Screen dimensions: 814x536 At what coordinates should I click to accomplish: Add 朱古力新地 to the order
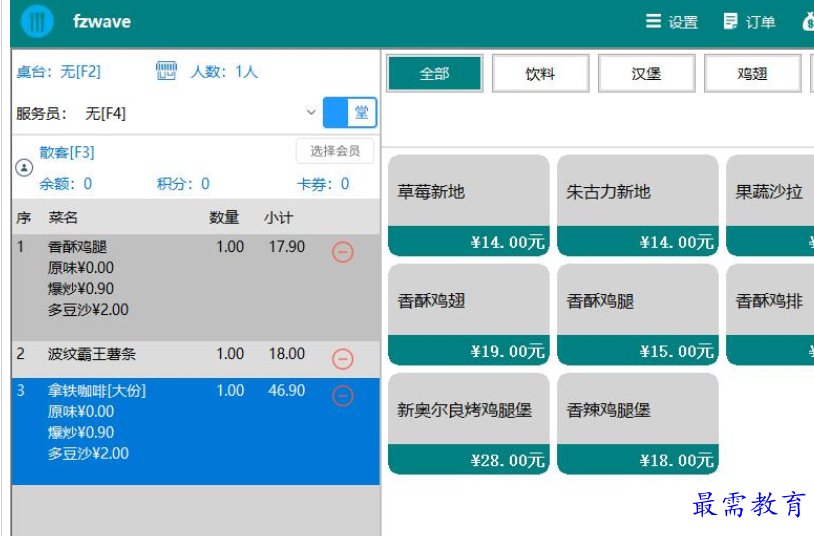pos(638,205)
